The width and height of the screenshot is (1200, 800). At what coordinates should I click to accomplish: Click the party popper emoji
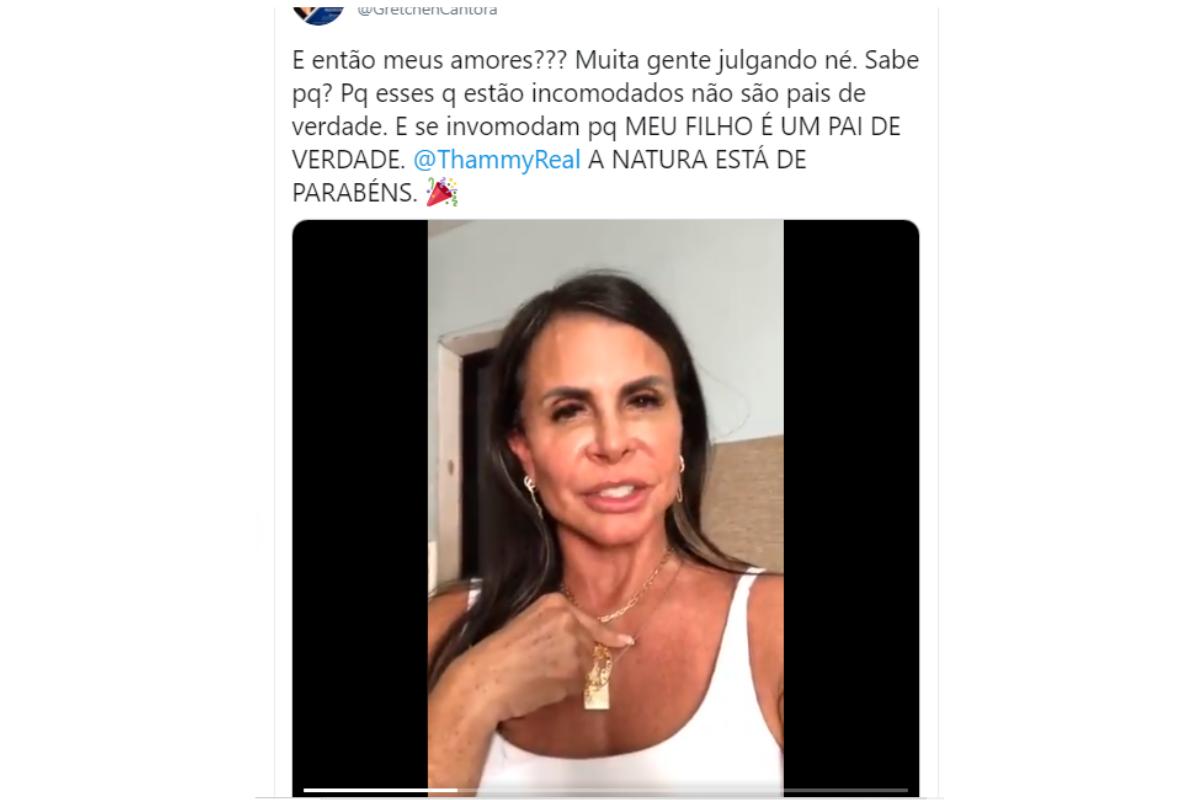point(442,192)
